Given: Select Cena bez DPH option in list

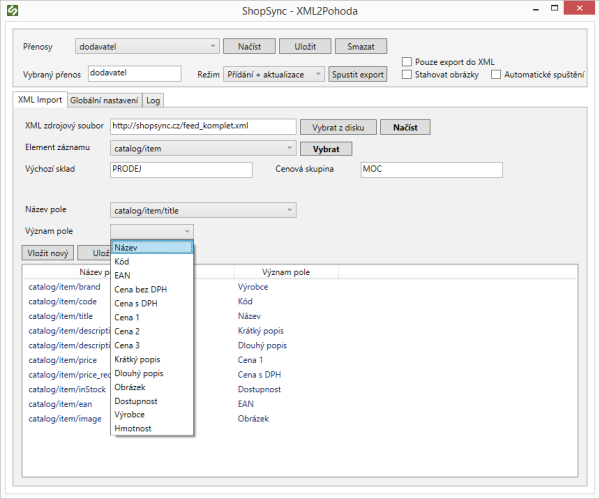Looking at the screenshot, I should click(x=140, y=289).
